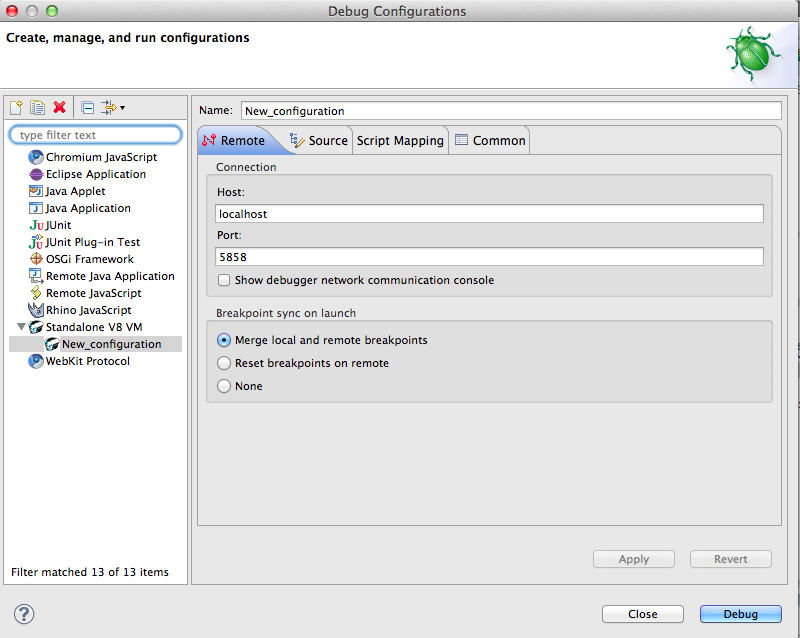Image resolution: width=800 pixels, height=638 pixels.
Task: Close the dialog with red window button
Action: [12, 11]
